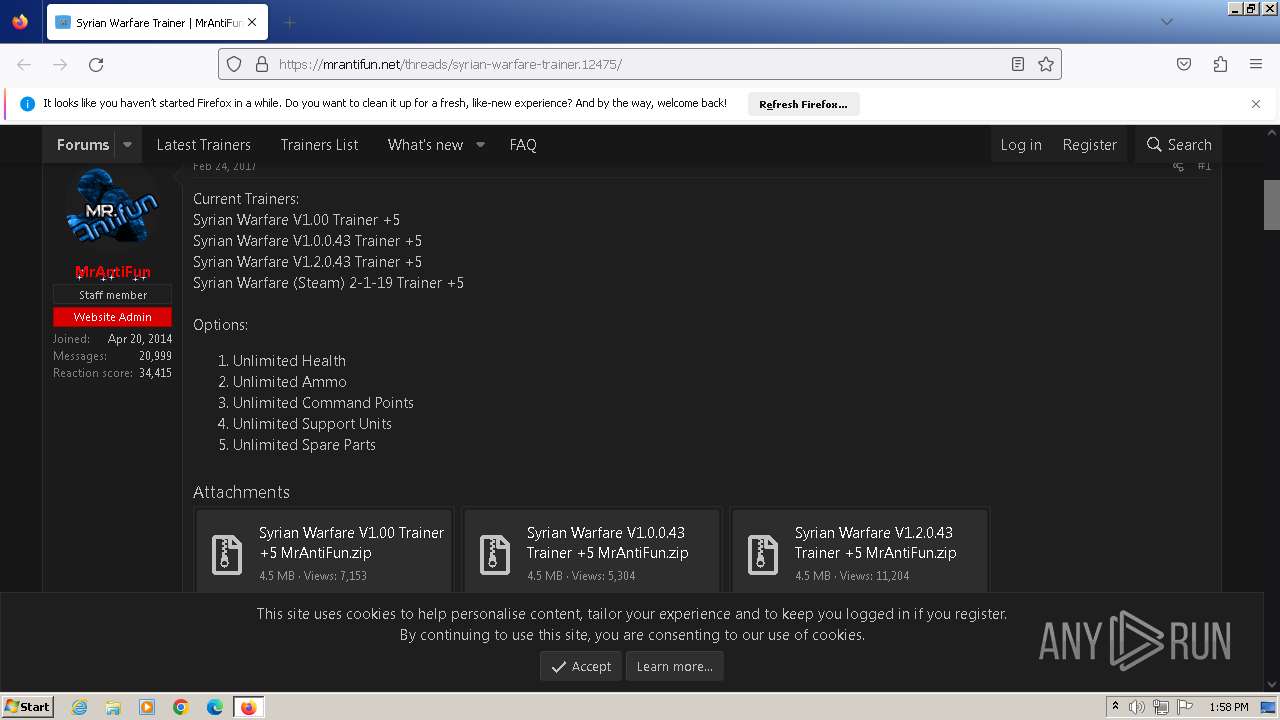Open the Firefox hamburger application menu
The width and height of the screenshot is (1280, 720).
point(1256,64)
